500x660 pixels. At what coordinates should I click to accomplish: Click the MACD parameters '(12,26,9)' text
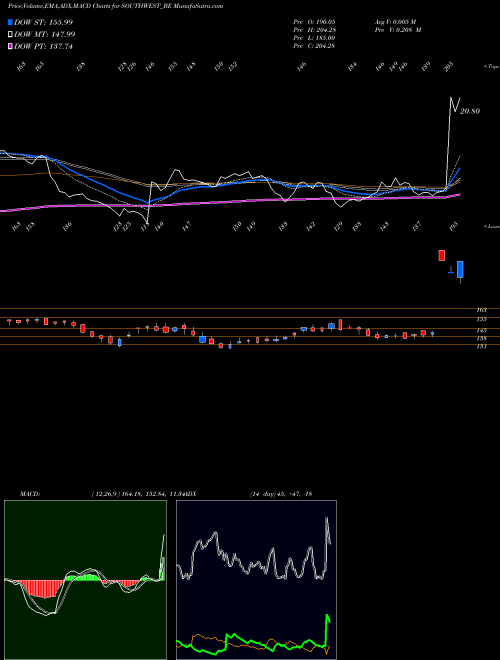tap(106, 494)
